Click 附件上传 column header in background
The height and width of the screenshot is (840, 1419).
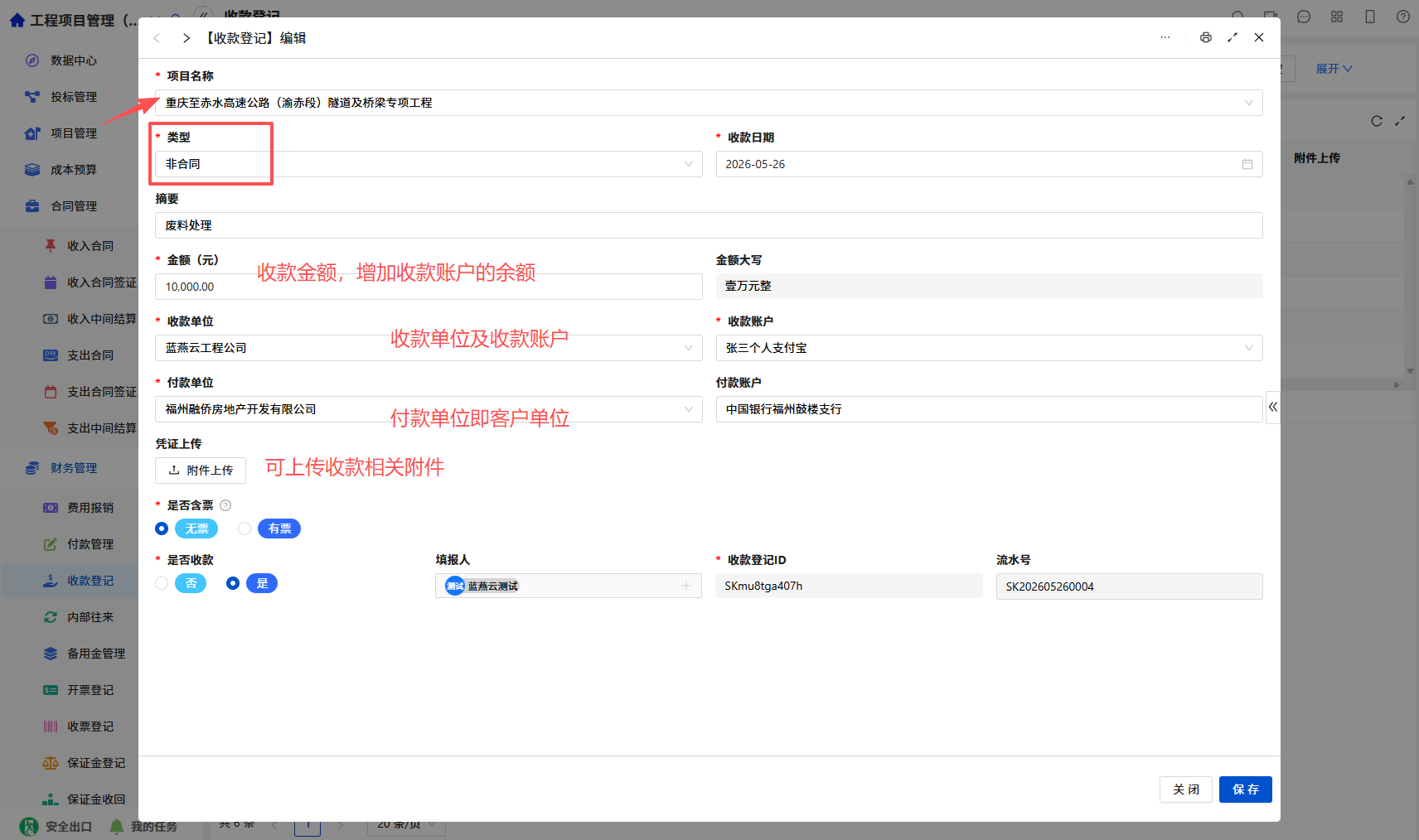(1316, 158)
